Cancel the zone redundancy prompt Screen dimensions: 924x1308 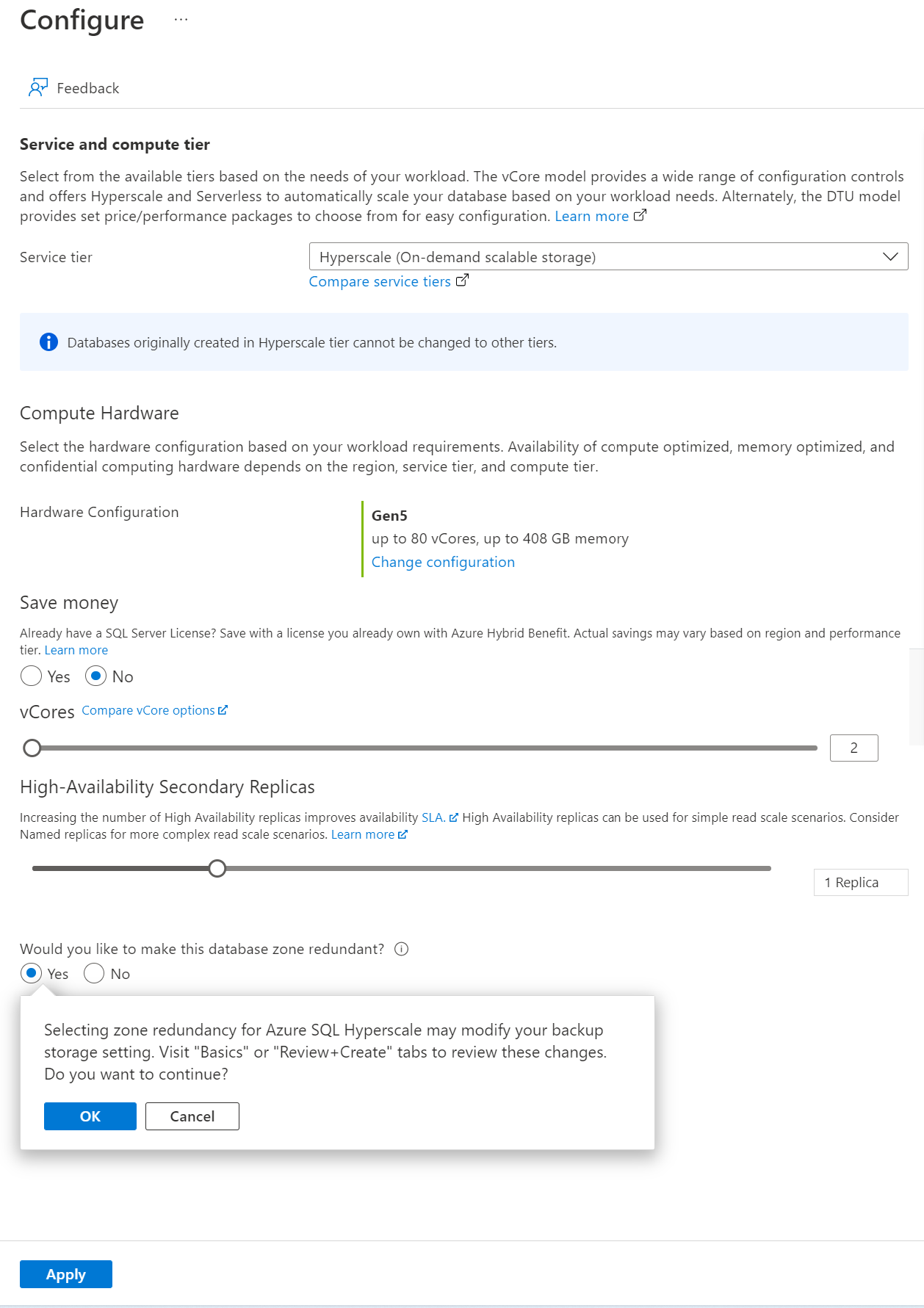tap(192, 1116)
